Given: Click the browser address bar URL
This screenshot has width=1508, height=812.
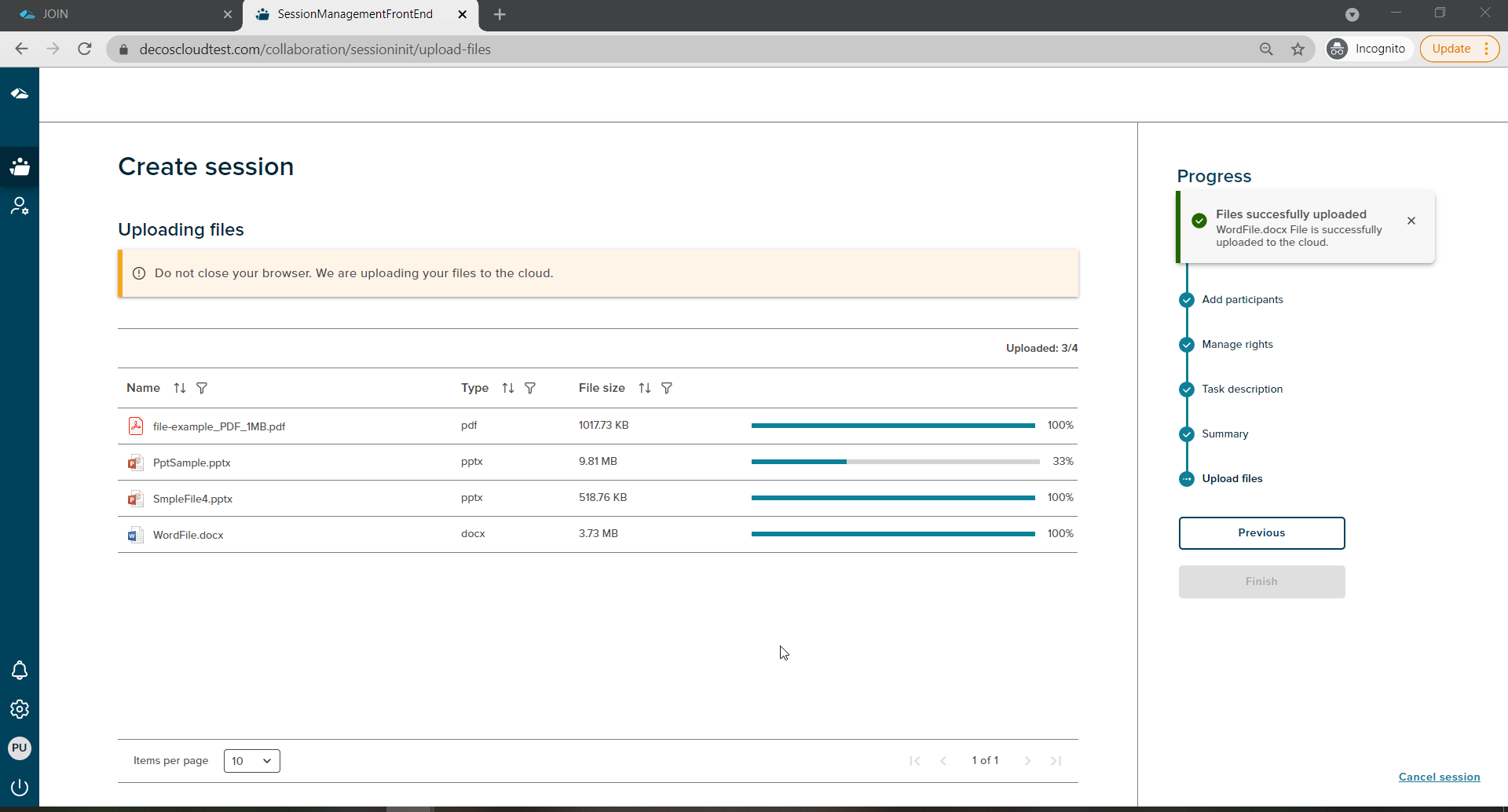Looking at the screenshot, I should [x=314, y=49].
